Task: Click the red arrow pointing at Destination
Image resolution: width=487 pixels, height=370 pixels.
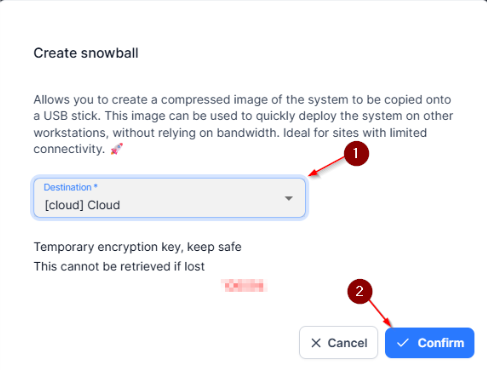Action: pos(326,167)
